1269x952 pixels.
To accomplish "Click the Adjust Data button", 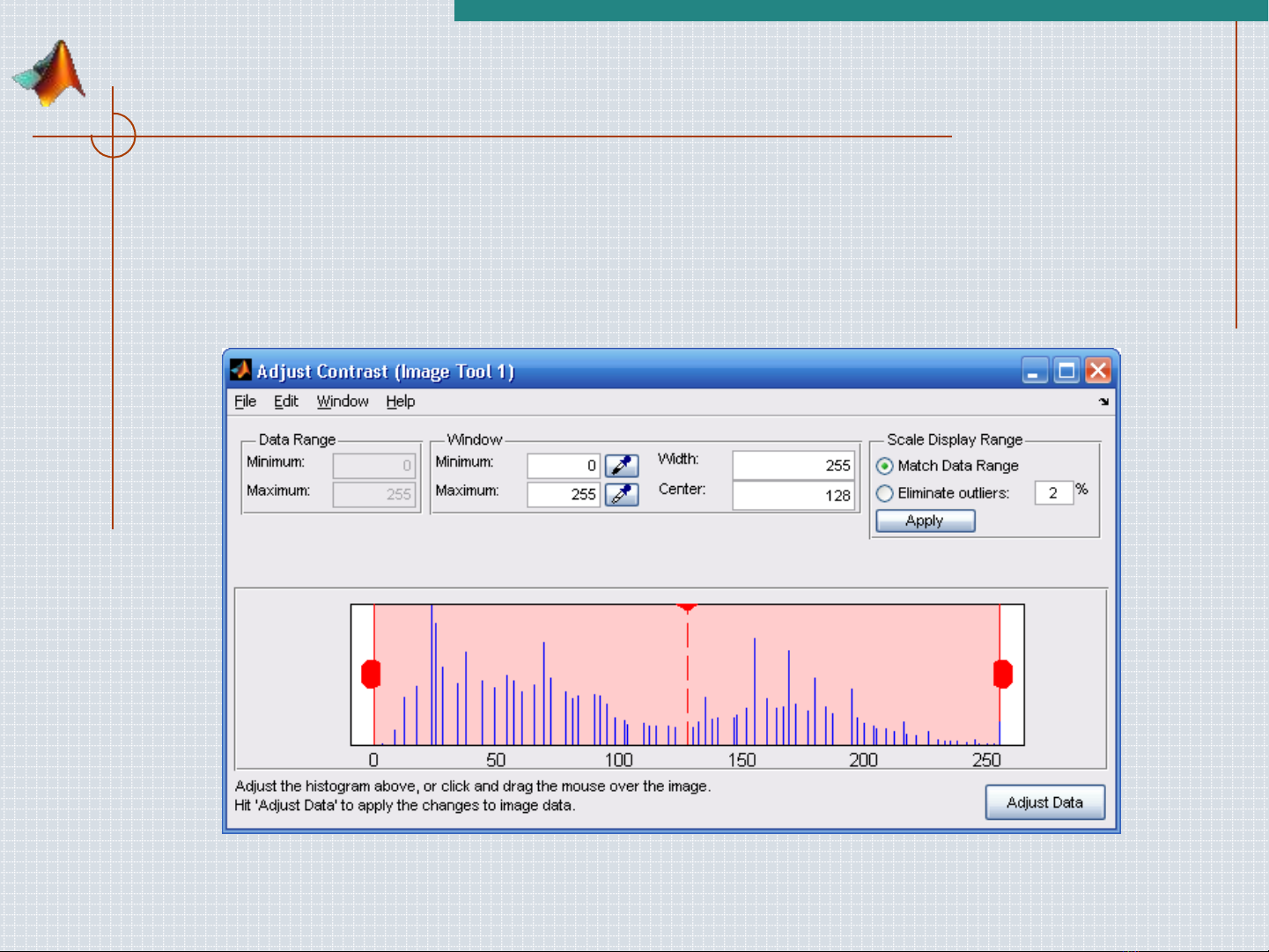I will 1044,802.
